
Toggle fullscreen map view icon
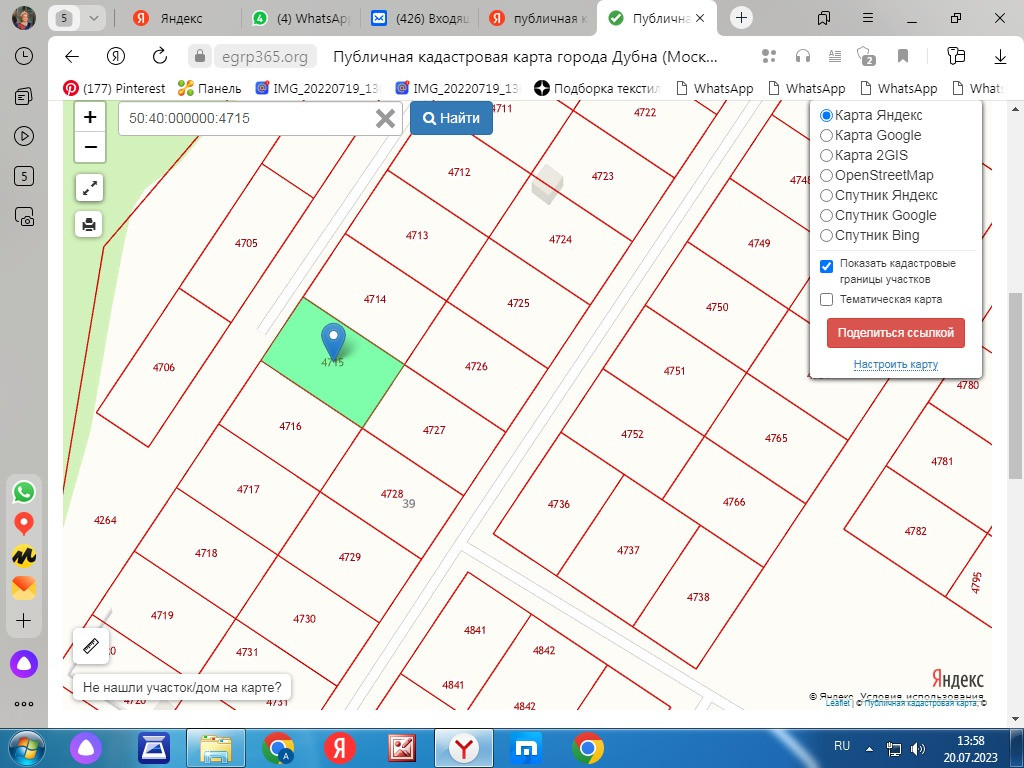click(89, 188)
